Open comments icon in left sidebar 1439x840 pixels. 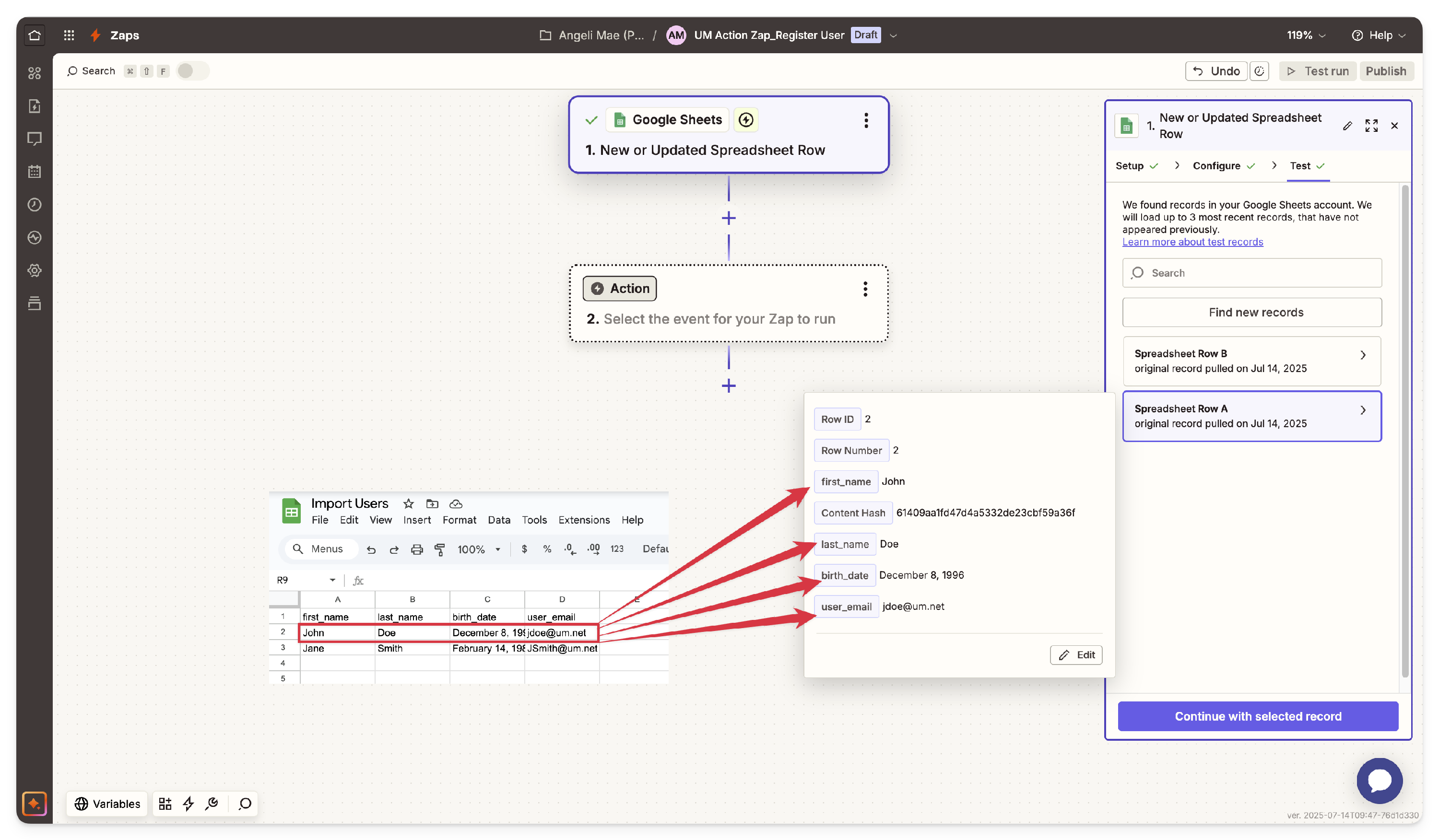pos(34,139)
